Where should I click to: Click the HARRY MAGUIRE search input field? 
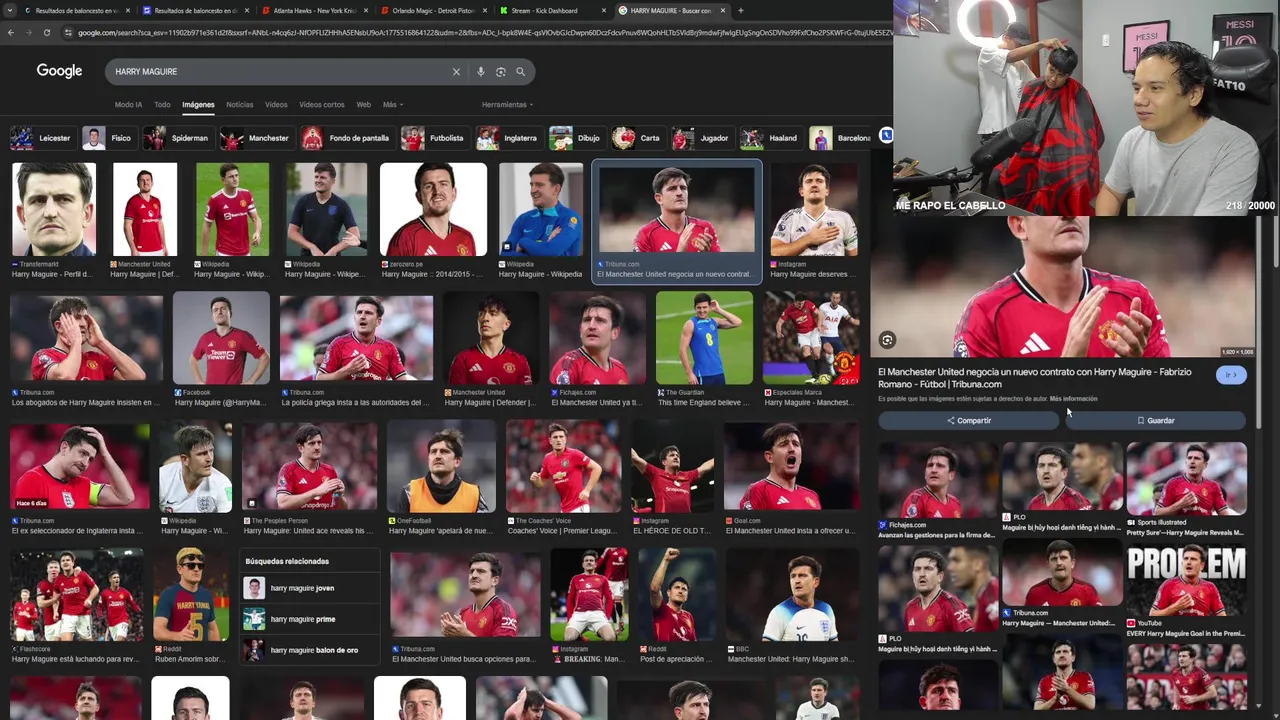tap(280, 72)
